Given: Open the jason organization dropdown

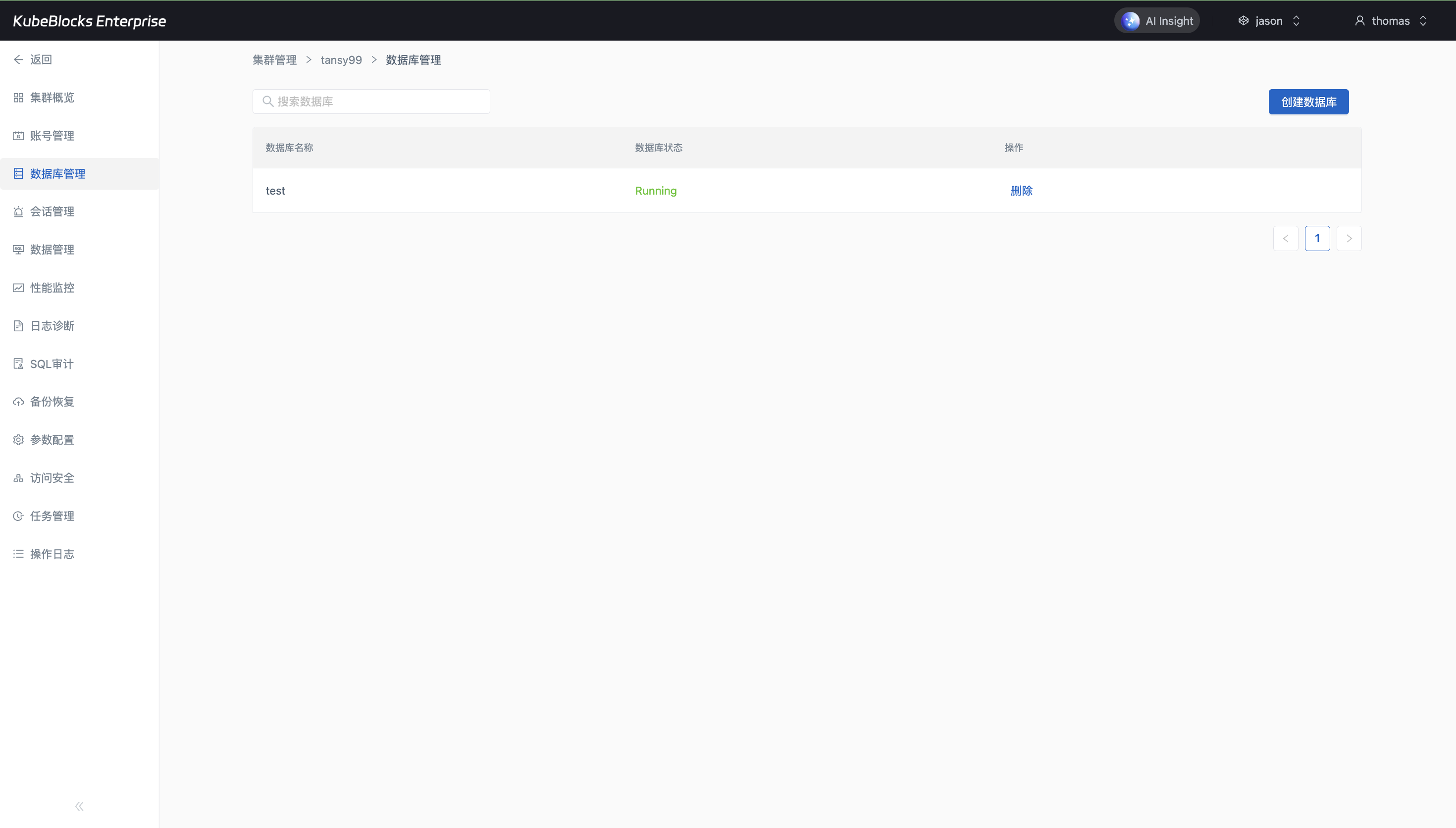Looking at the screenshot, I should (1269, 21).
